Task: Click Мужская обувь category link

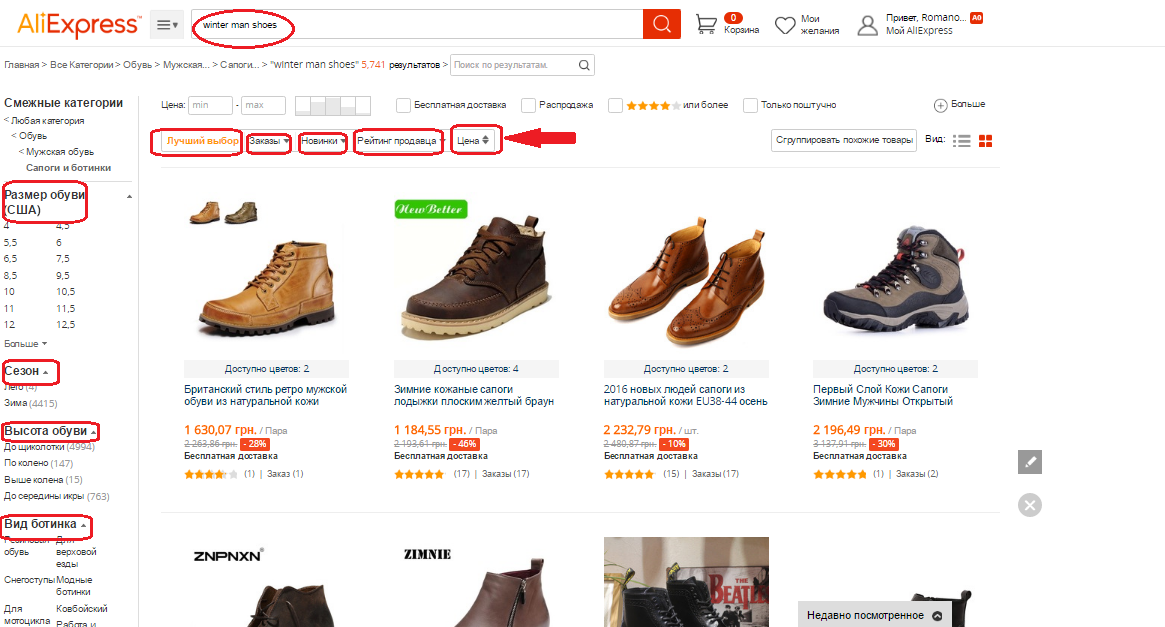Action: 59,152
